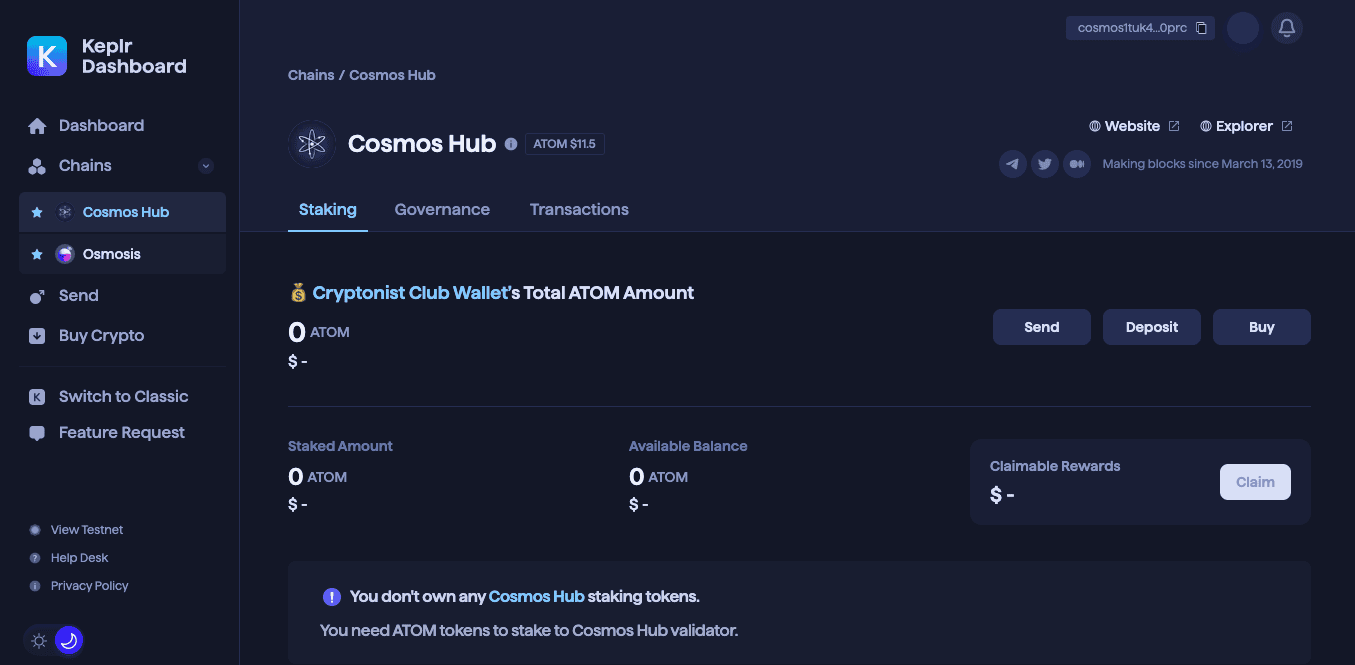This screenshot has width=1355, height=665.
Task: Open the Medium social icon
Action: [1077, 164]
